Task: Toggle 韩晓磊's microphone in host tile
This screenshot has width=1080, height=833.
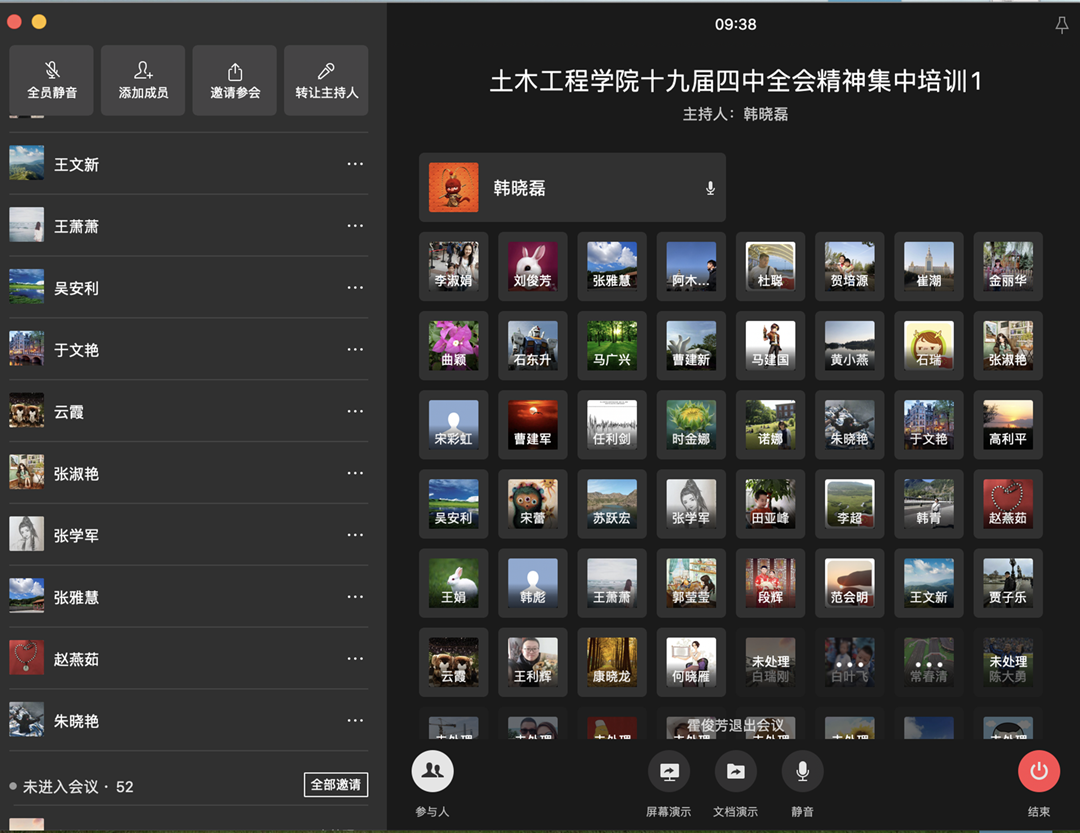Action: coord(710,188)
